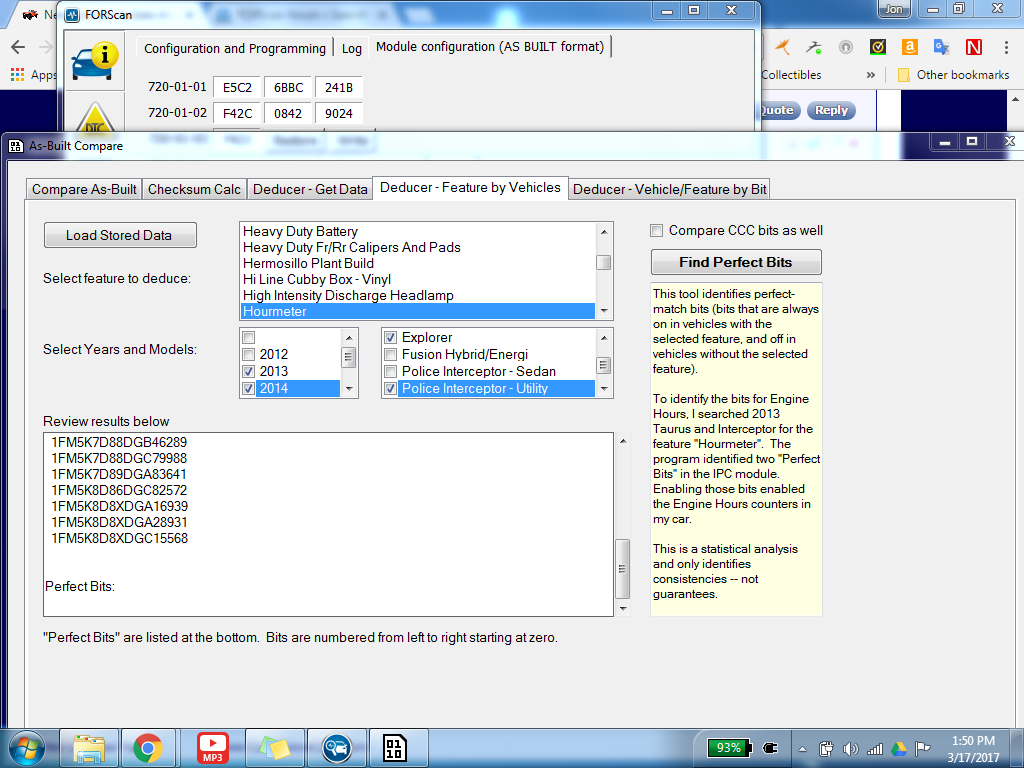Check the Fusion Hybrid/Energi model checkbox
This screenshot has height=768, width=1024.
point(391,355)
